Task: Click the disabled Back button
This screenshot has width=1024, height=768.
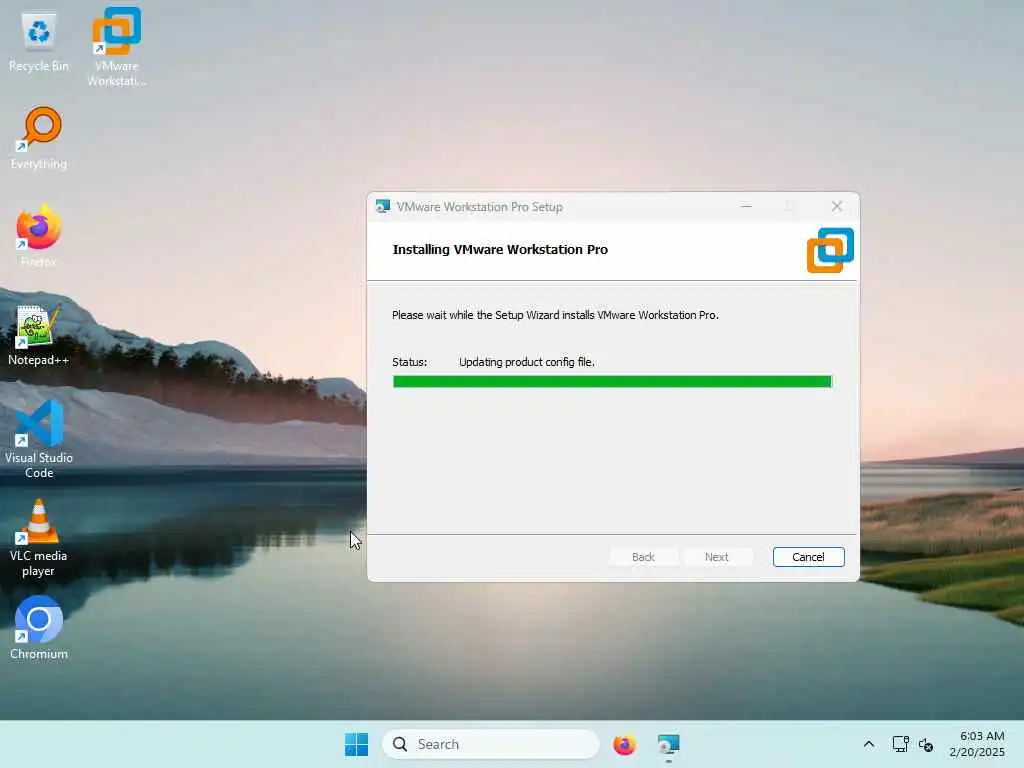Action: tap(643, 557)
